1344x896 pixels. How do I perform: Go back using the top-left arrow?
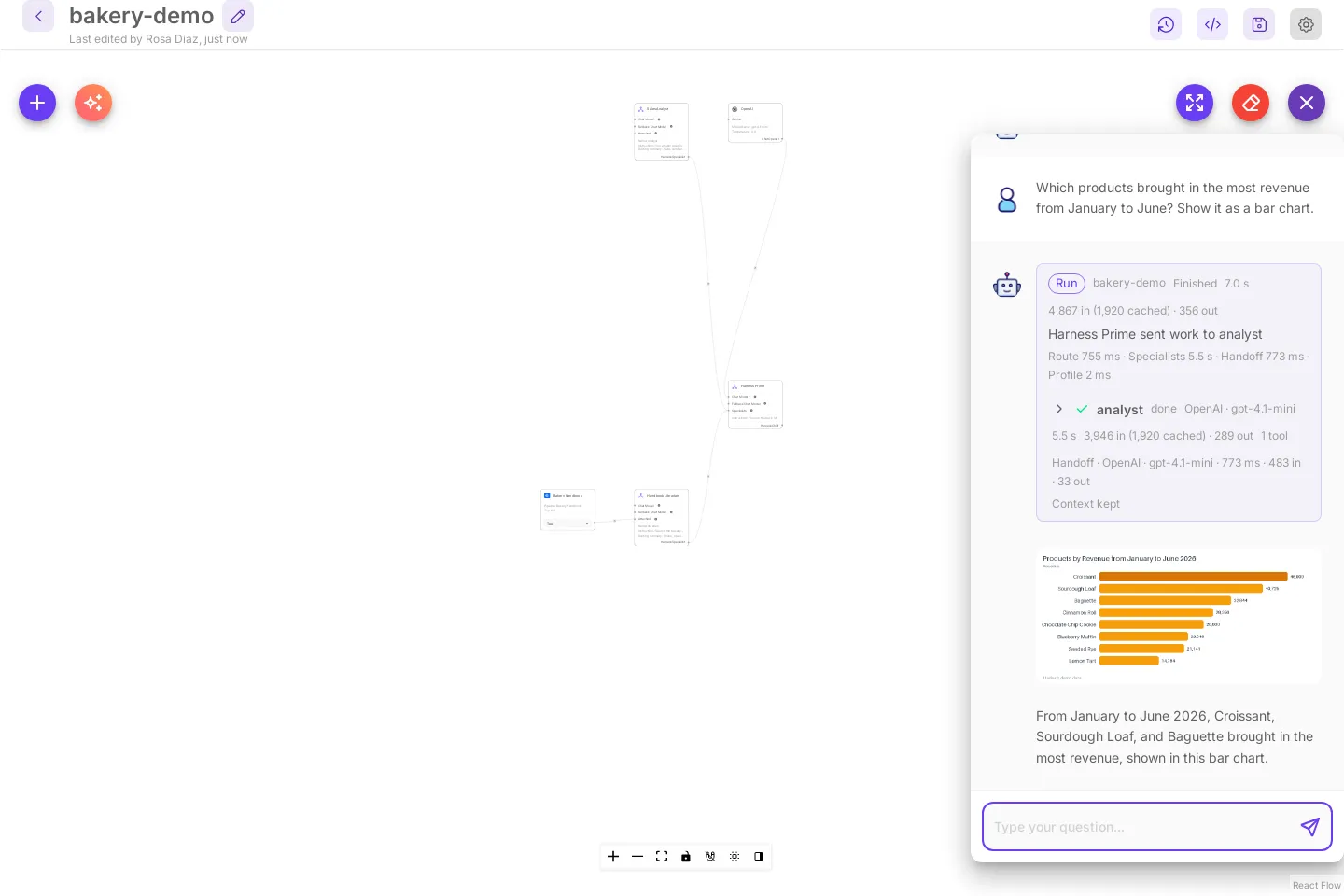coord(38,16)
